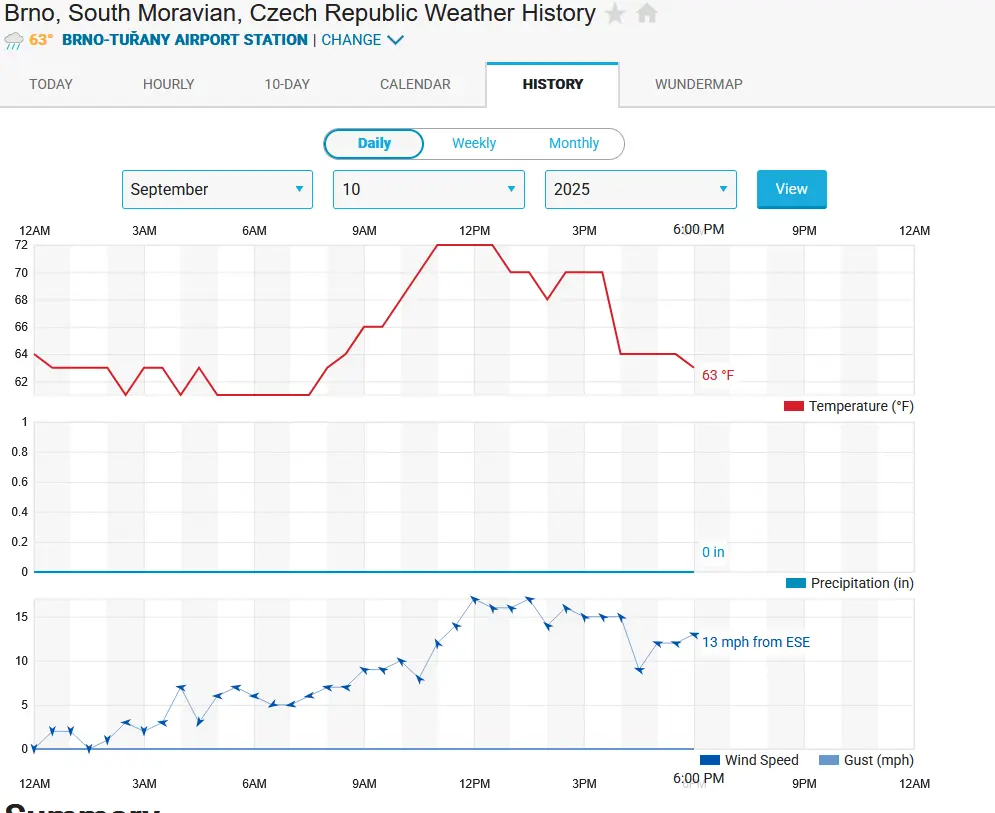Switch to the Monthly view
995x813 pixels.
tap(574, 143)
